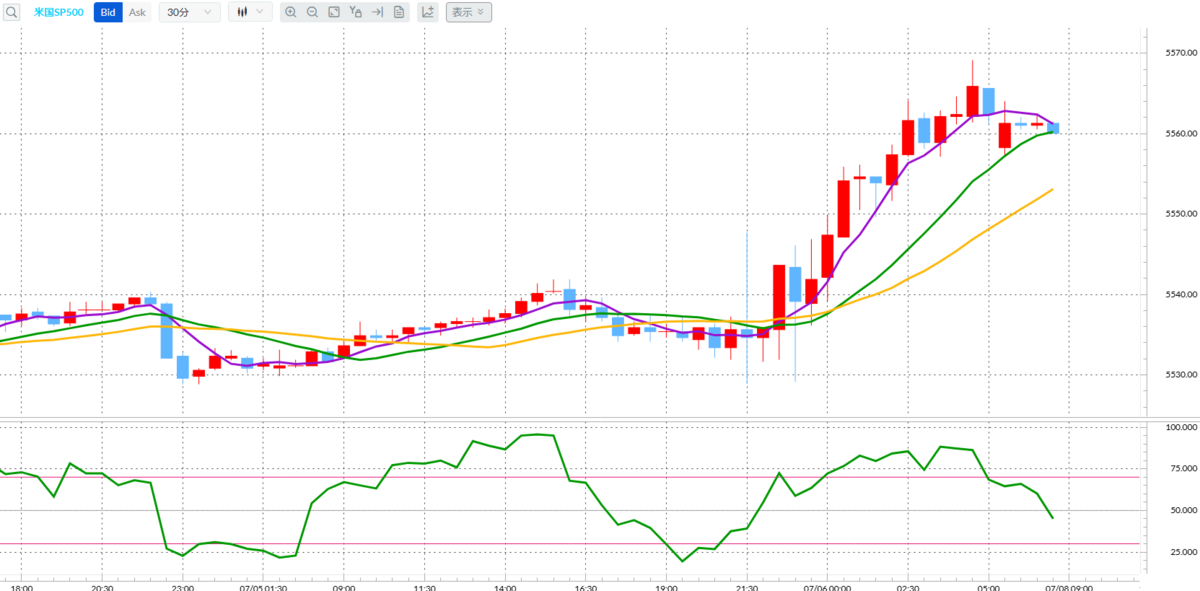Open the add indicator chart icon
Screen dimensions: 1200x591
(x=428, y=13)
